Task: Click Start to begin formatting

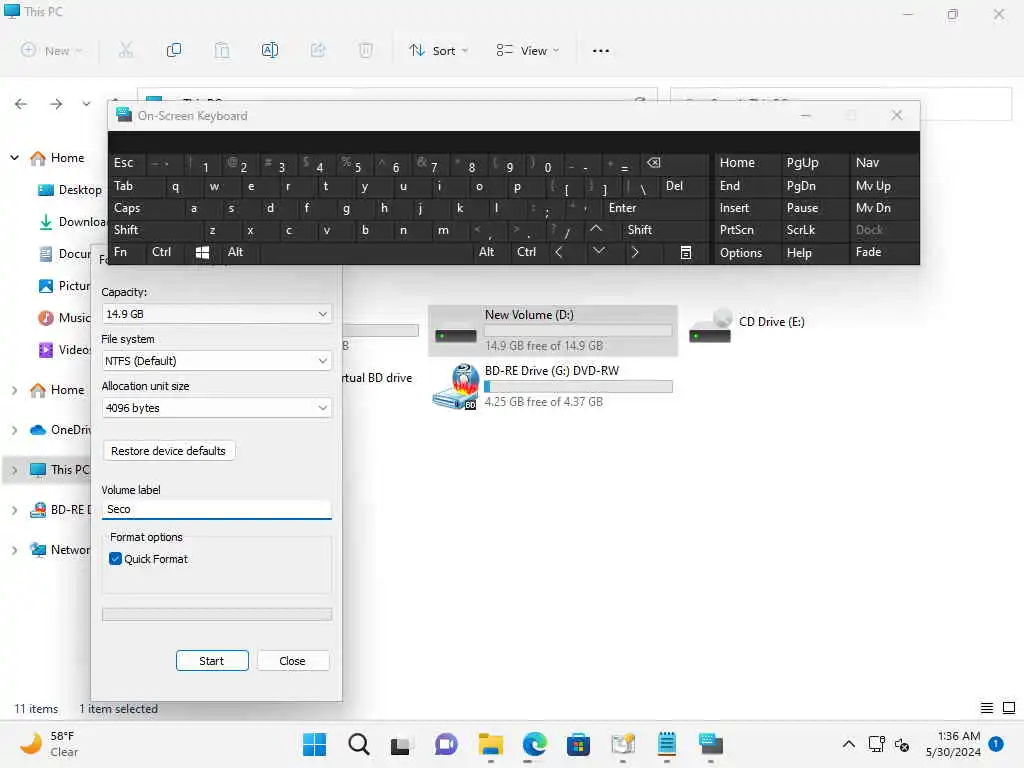Action: (x=212, y=661)
